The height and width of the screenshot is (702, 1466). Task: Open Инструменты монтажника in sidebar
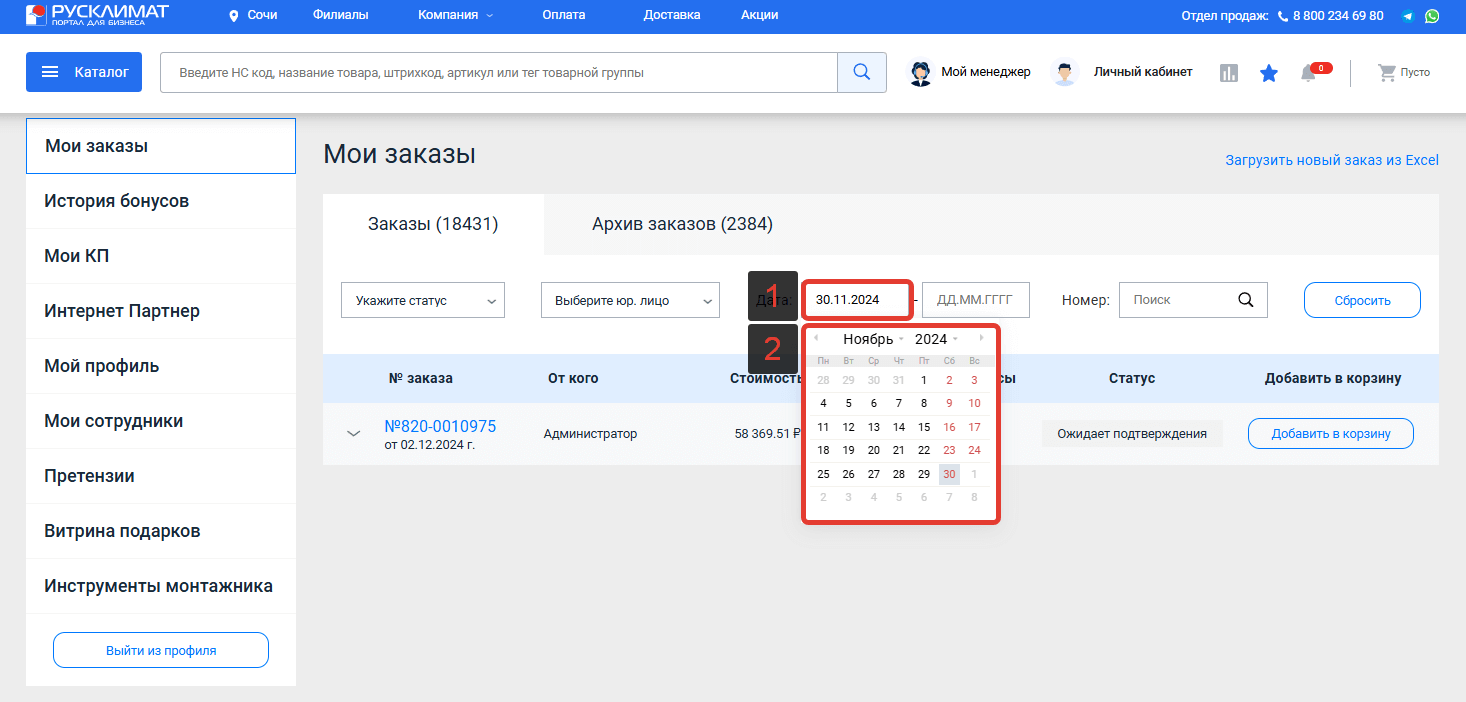click(x=161, y=586)
